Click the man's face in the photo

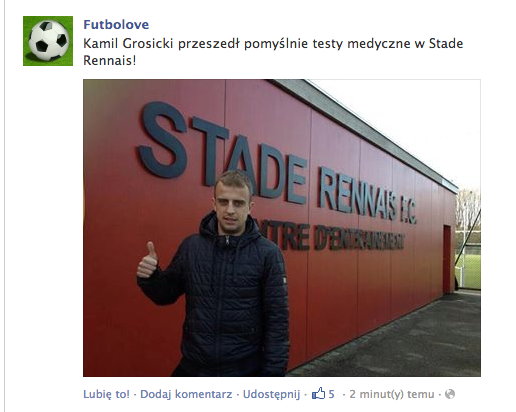[x=232, y=205]
